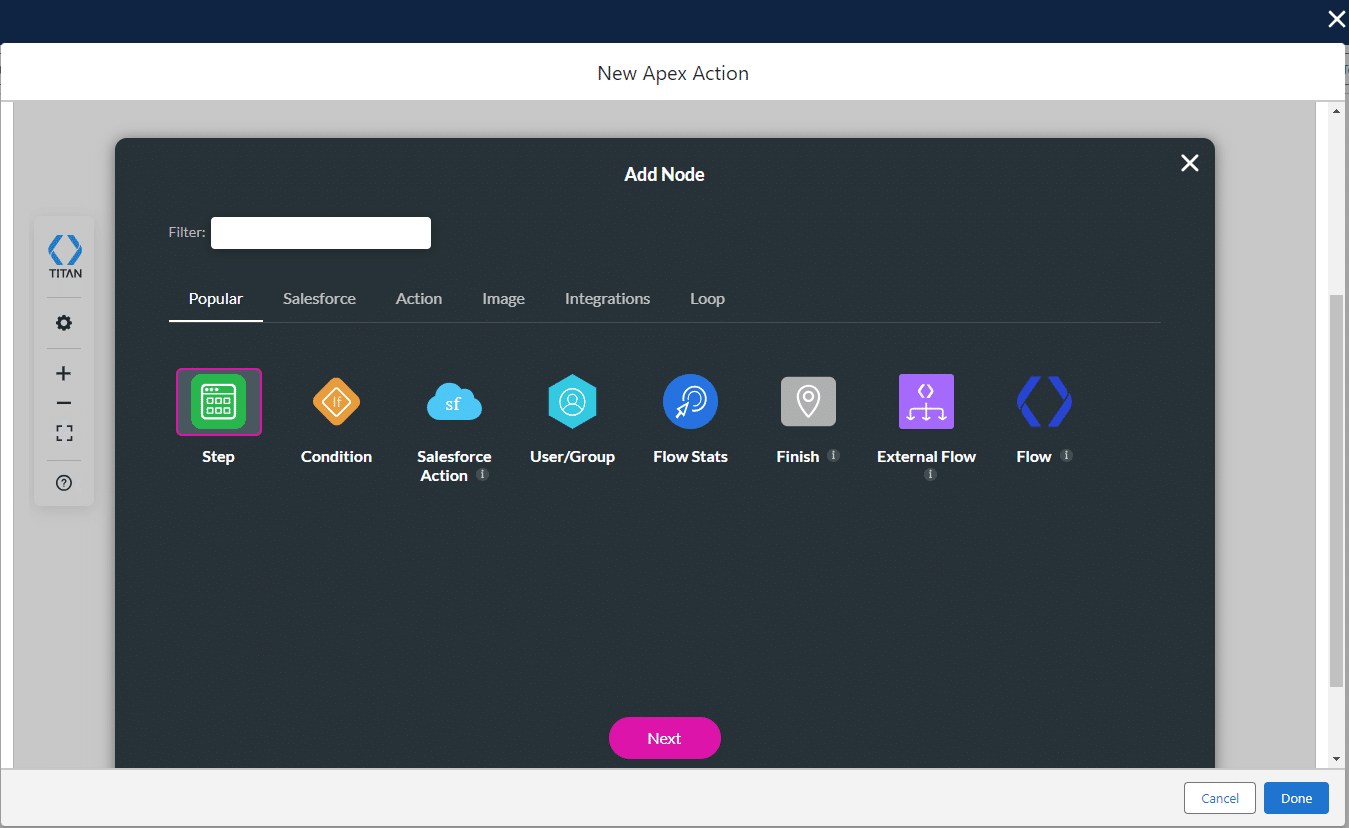Open the settings gear in the sidebar
Viewport: 1349px width, 828px height.
63,322
